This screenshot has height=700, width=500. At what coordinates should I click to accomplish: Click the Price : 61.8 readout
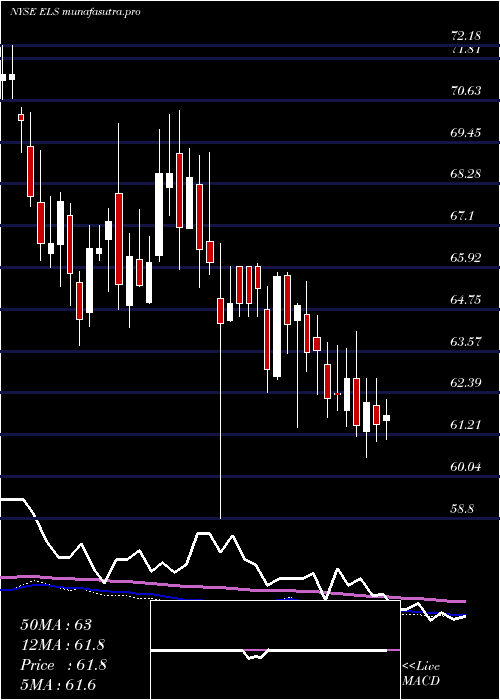pos(63,665)
